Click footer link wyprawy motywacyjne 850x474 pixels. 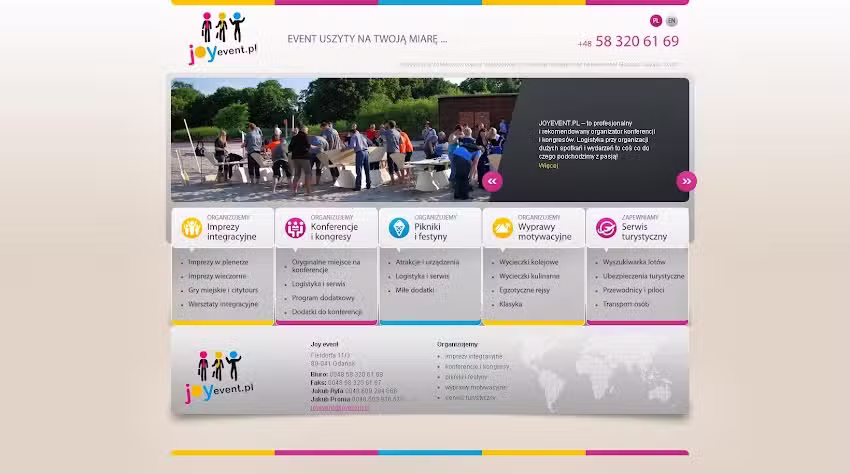476,387
